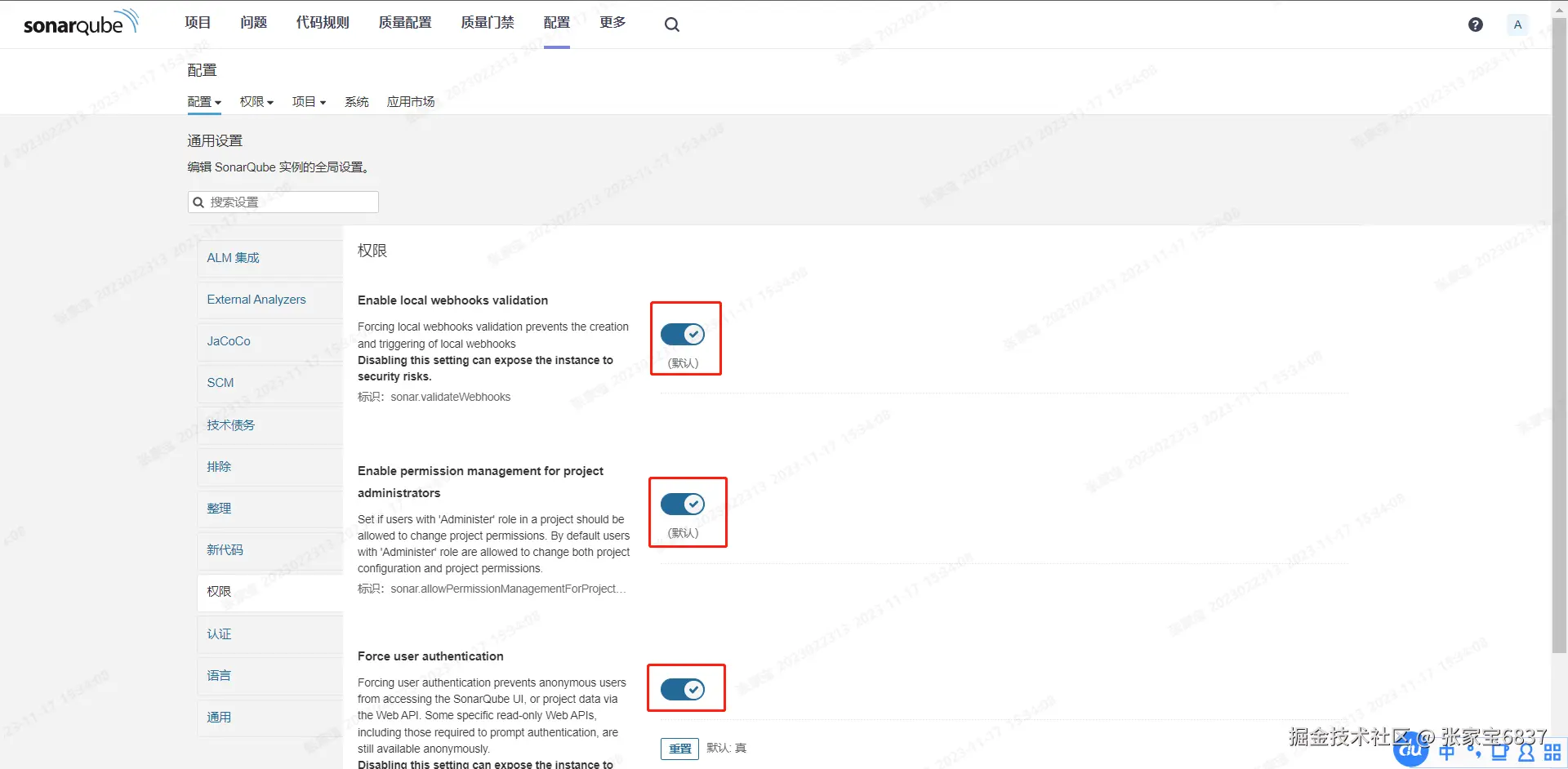Open the 系统 sub-navigation link

[357, 102]
